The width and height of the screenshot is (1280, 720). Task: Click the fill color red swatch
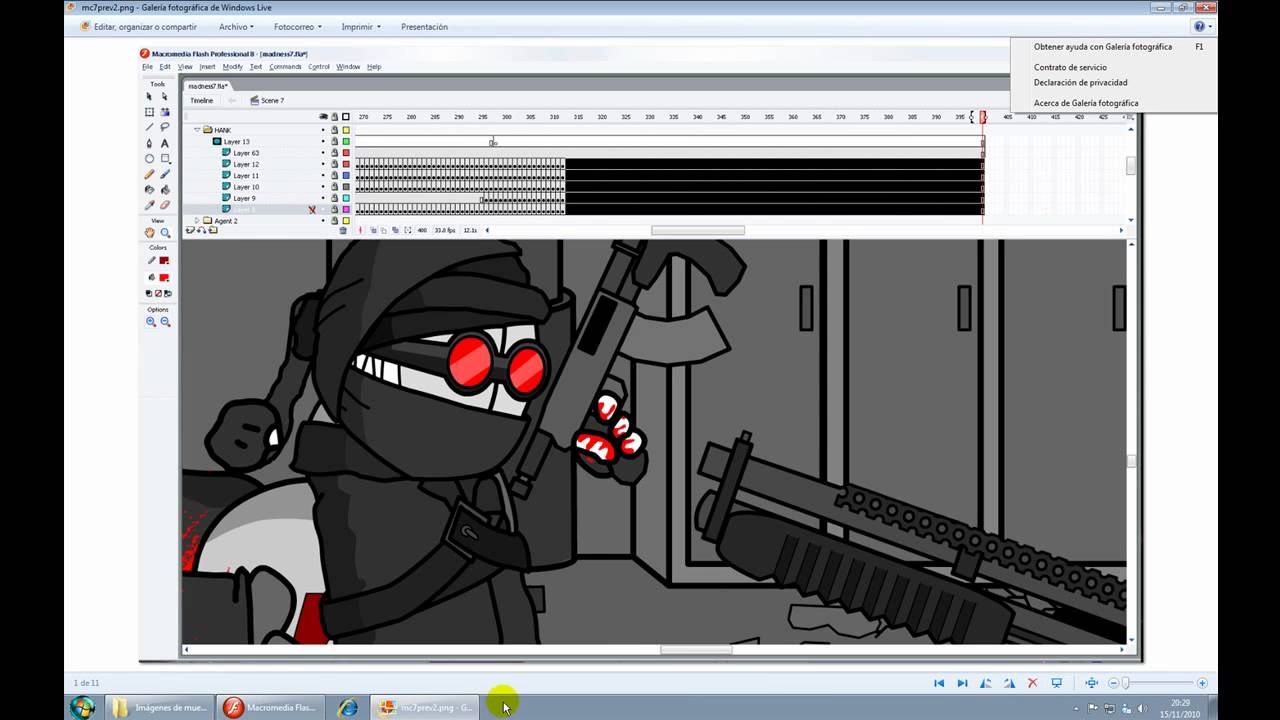tap(165, 278)
